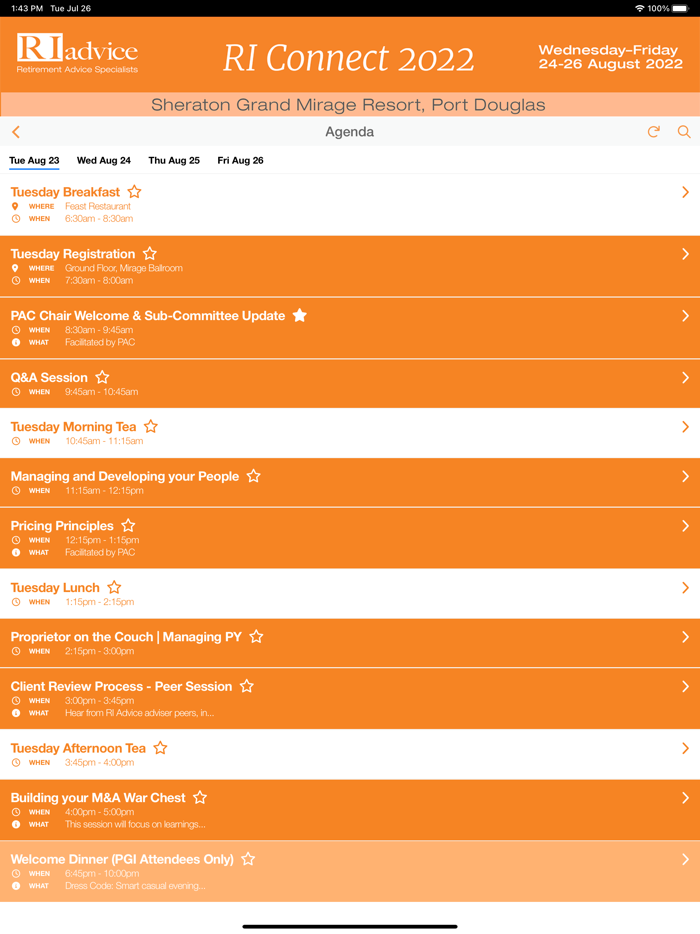The image size is (700, 934).
Task: Click 'Hear from RI Advice adviser peers' text
Action: [139, 713]
